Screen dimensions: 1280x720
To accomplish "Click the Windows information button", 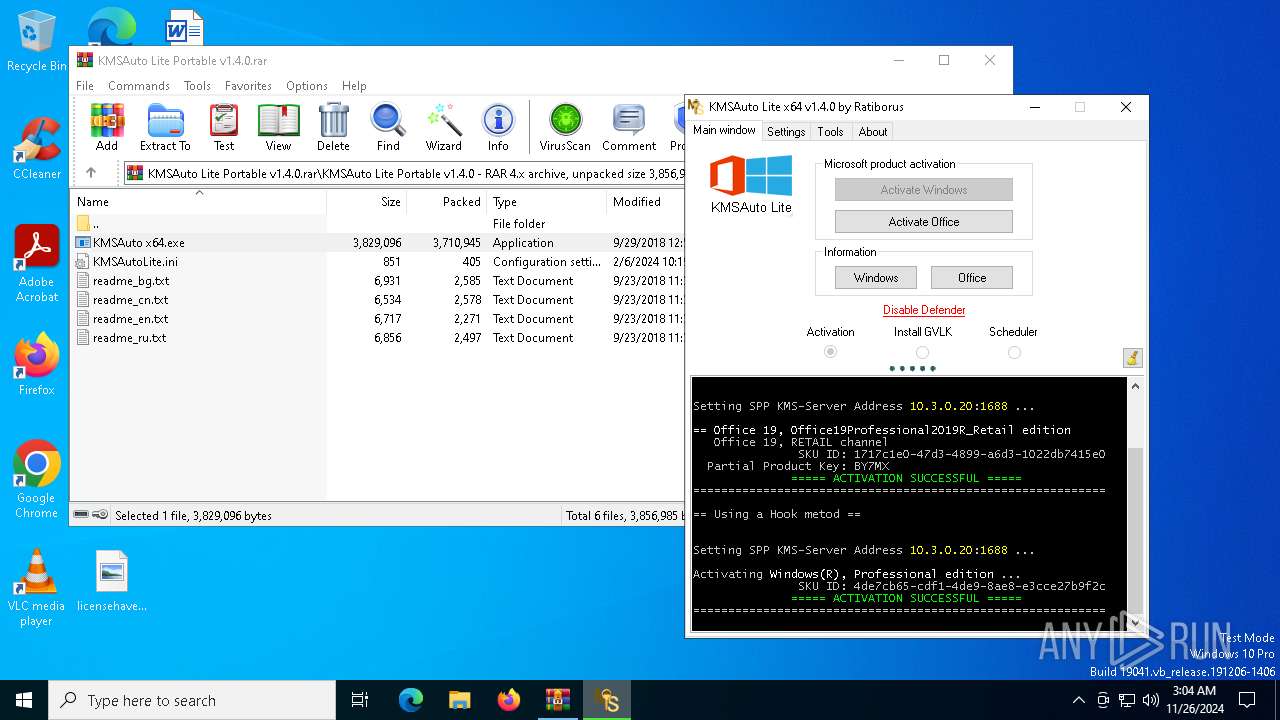I will click(876, 278).
